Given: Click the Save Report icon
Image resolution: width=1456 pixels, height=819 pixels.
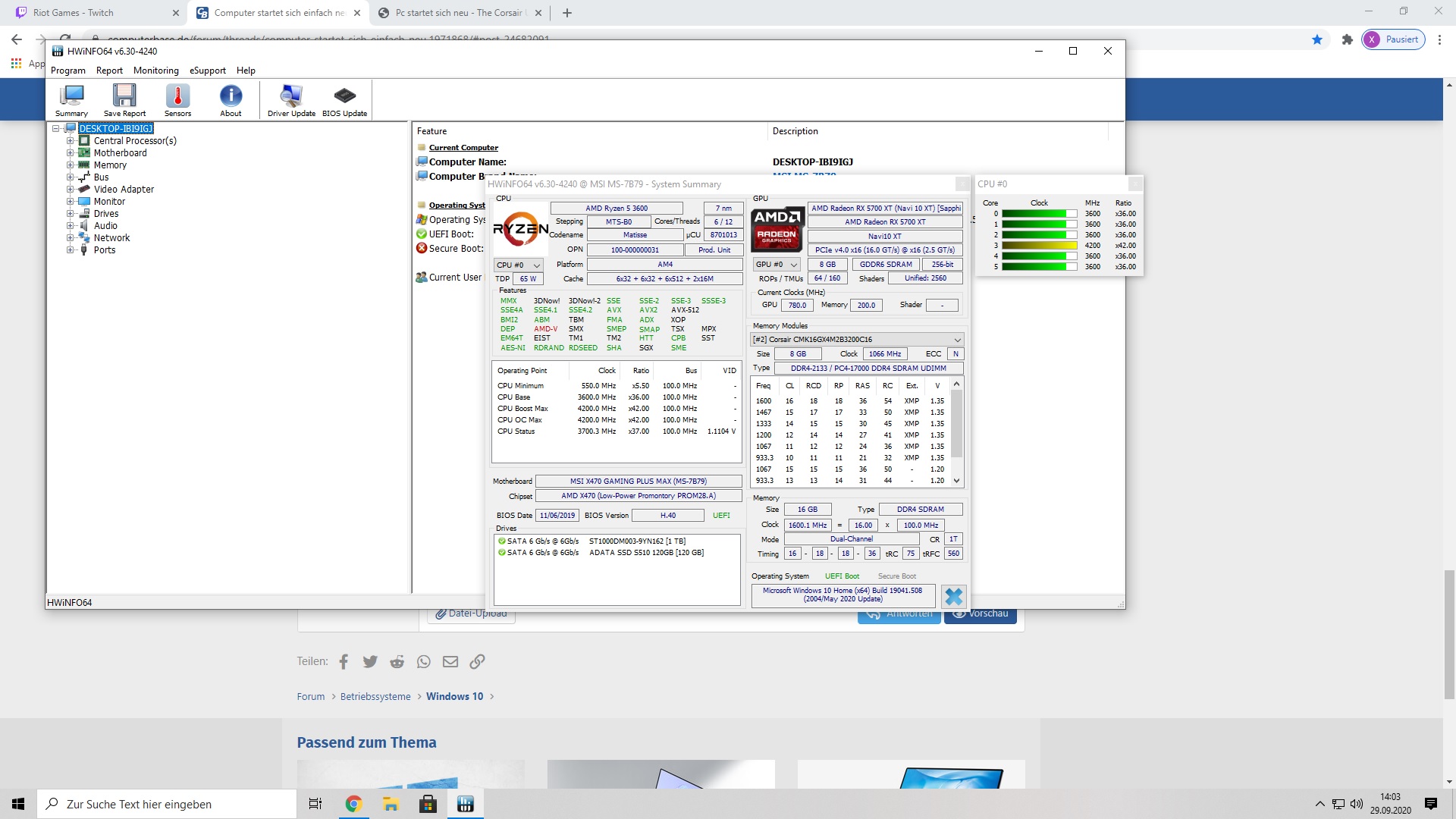Looking at the screenshot, I should coord(124,100).
